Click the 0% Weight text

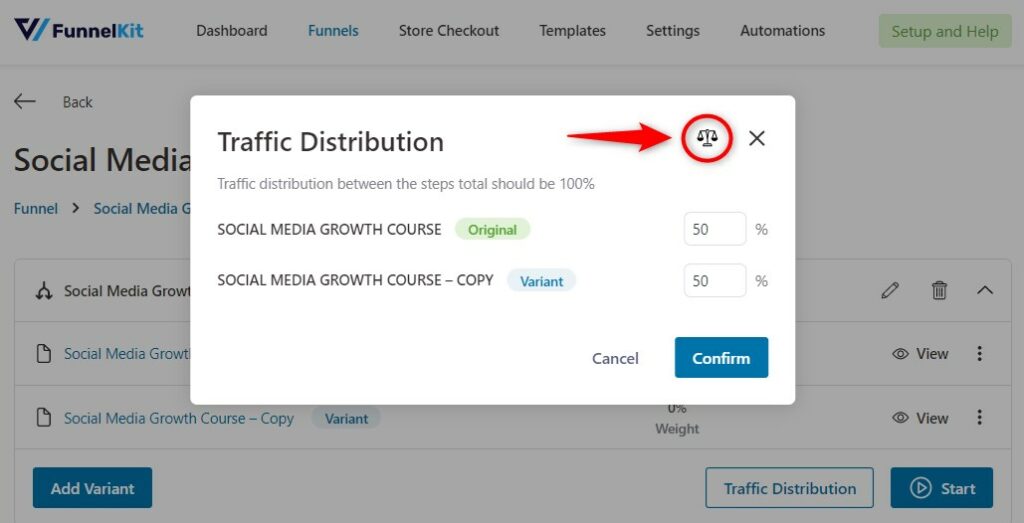point(677,419)
